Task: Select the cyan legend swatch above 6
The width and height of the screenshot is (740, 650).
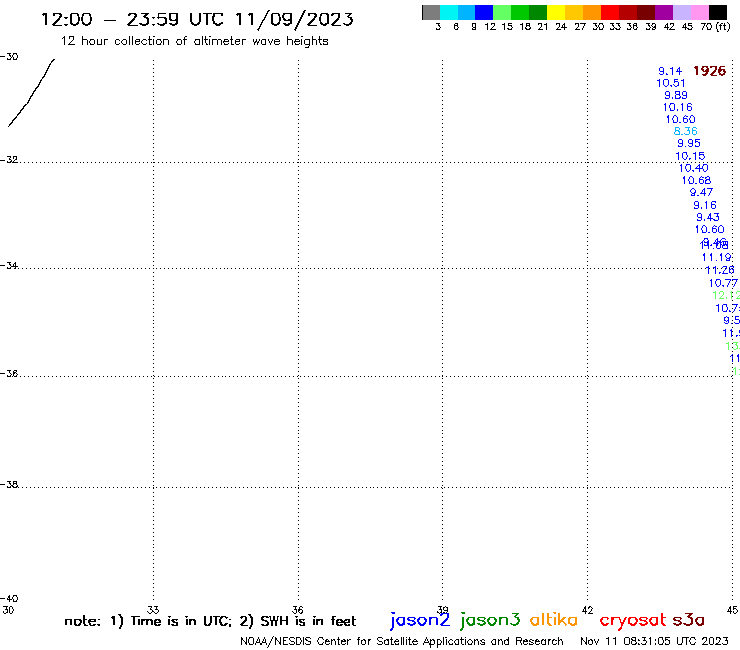Action: tap(449, 12)
